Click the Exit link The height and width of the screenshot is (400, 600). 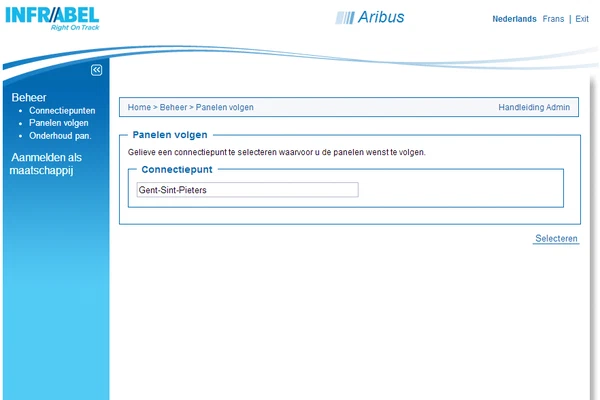coord(582,19)
